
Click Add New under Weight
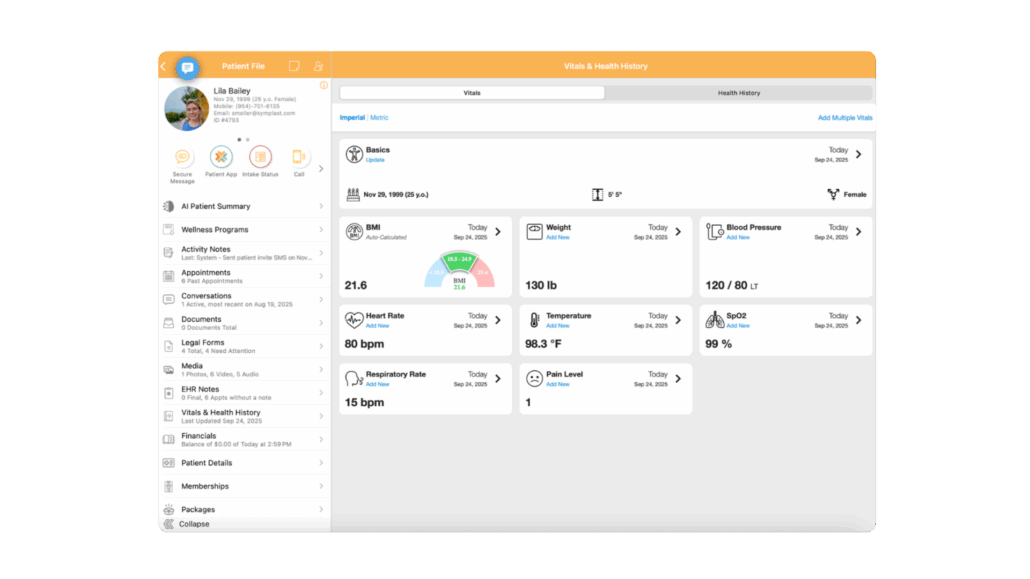coord(557,238)
